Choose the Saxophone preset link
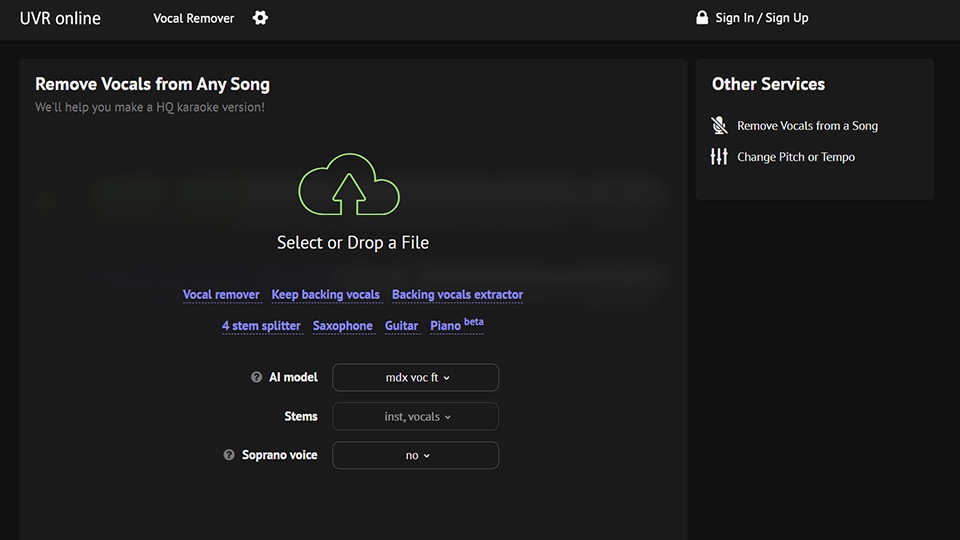The height and width of the screenshot is (540, 960). point(342,326)
